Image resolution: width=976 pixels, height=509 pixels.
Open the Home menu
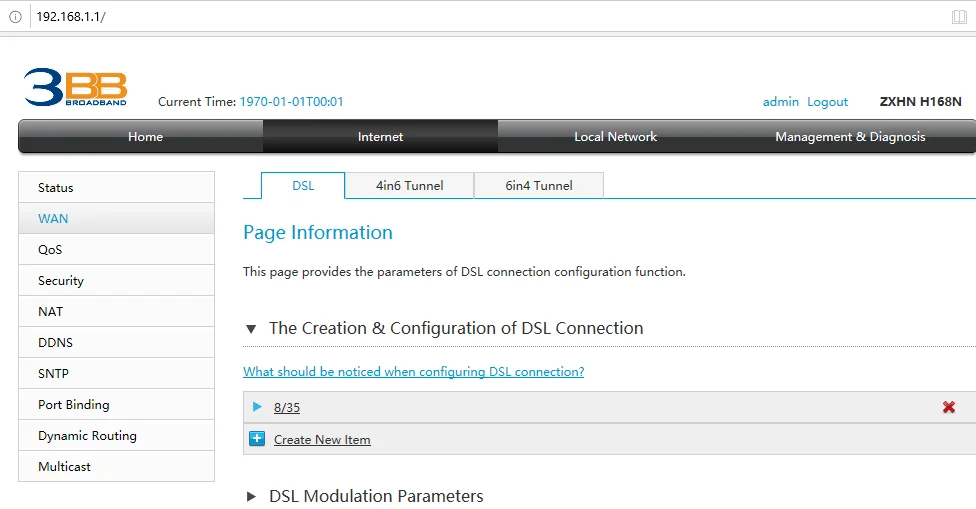(x=145, y=137)
